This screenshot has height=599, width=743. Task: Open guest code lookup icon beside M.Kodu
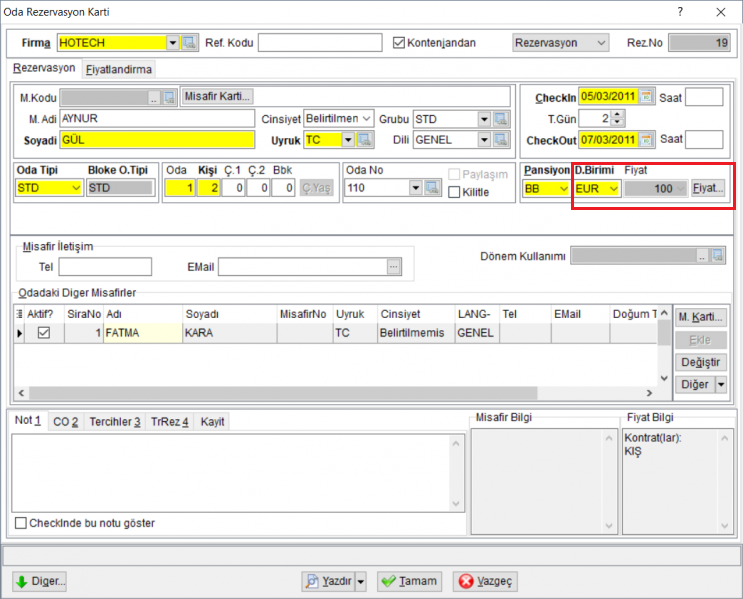(169, 98)
